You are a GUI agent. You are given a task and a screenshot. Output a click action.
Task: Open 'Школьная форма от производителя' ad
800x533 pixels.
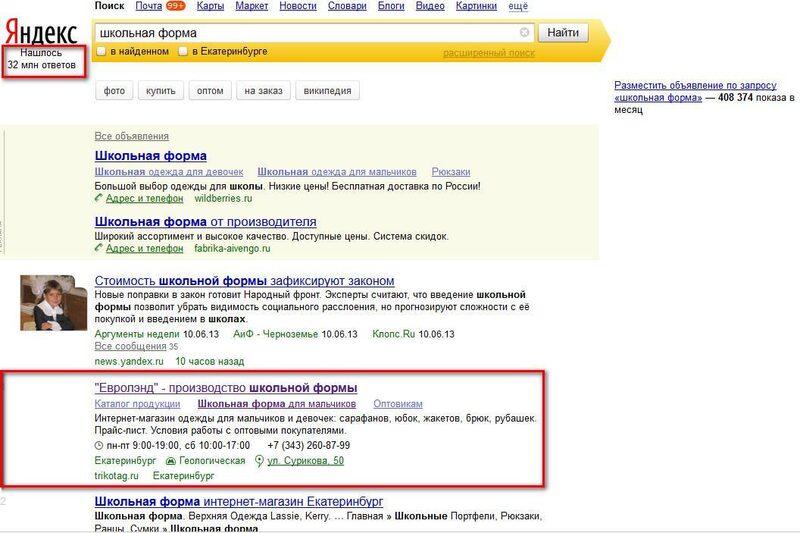point(206,222)
